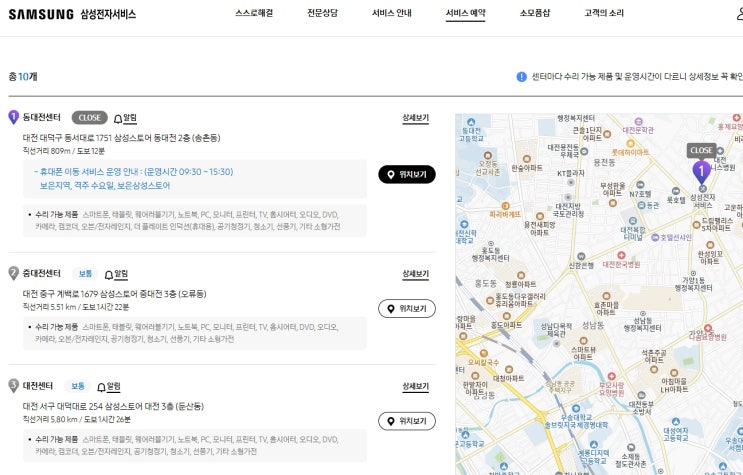This screenshot has width=743, height=475.
Task: Open 상세보기 for 중대전센터
Action: click(x=416, y=274)
